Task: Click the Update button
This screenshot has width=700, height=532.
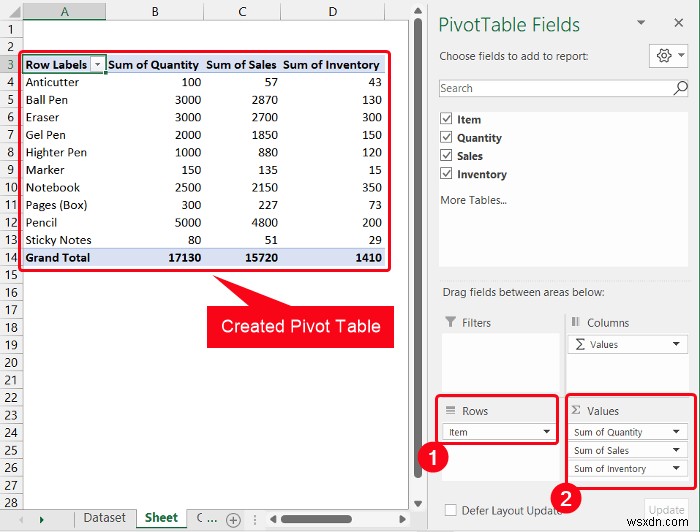Action: [x=666, y=509]
